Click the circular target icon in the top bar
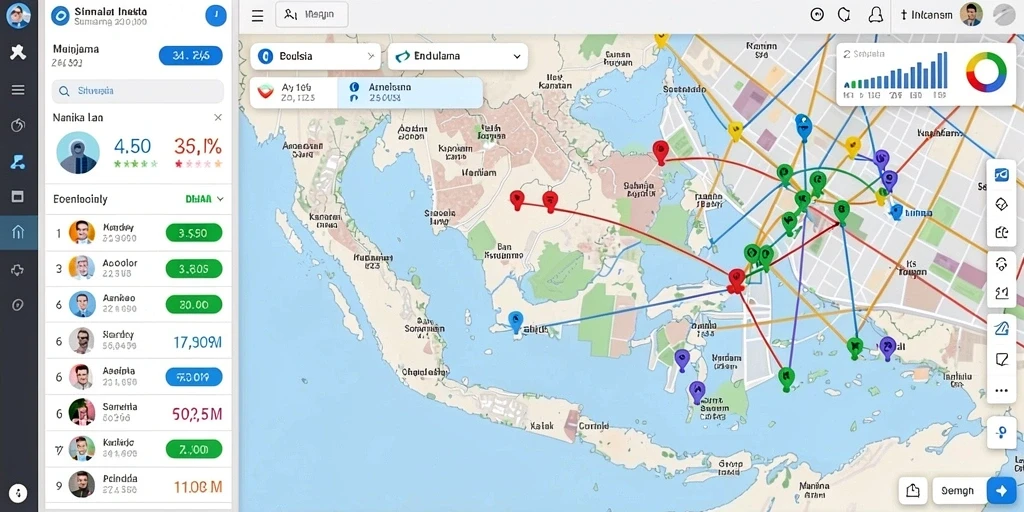This screenshot has height=512, width=1024. (x=816, y=15)
